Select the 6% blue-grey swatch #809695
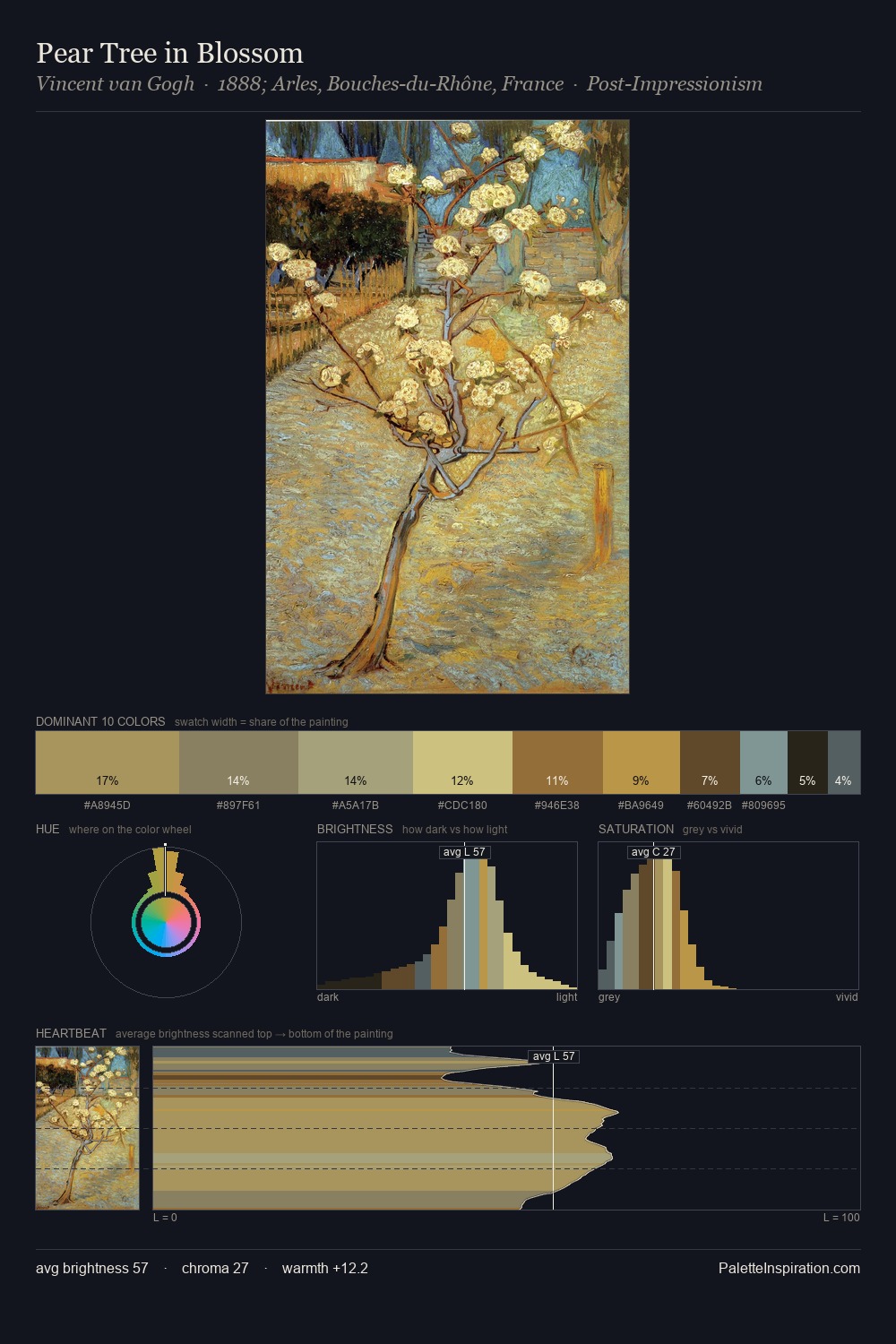Screen dimensions: 896x1344 coord(763,762)
